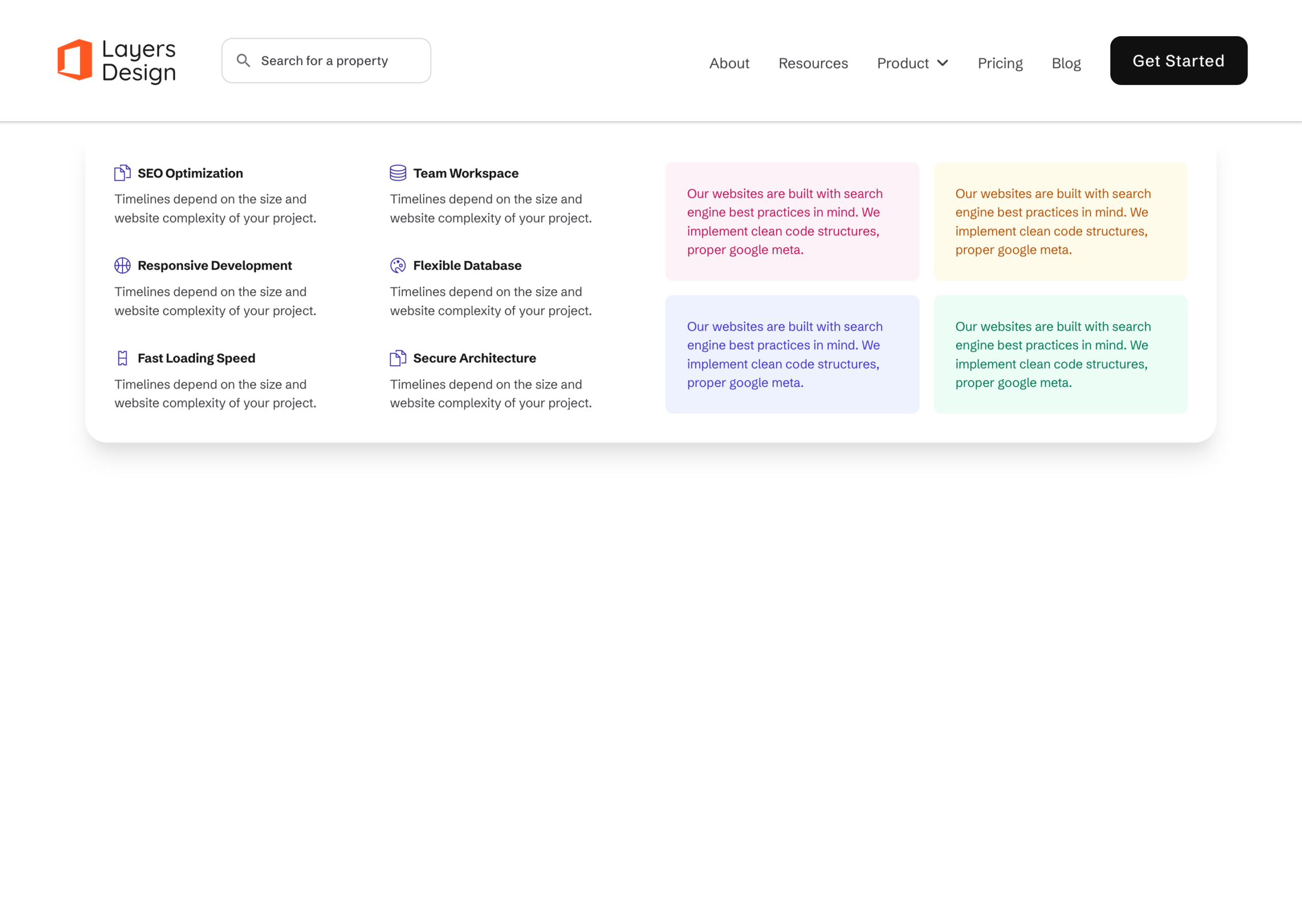Click the SEO Optimization document icon
The height and width of the screenshot is (924, 1302).
(x=123, y=173)
